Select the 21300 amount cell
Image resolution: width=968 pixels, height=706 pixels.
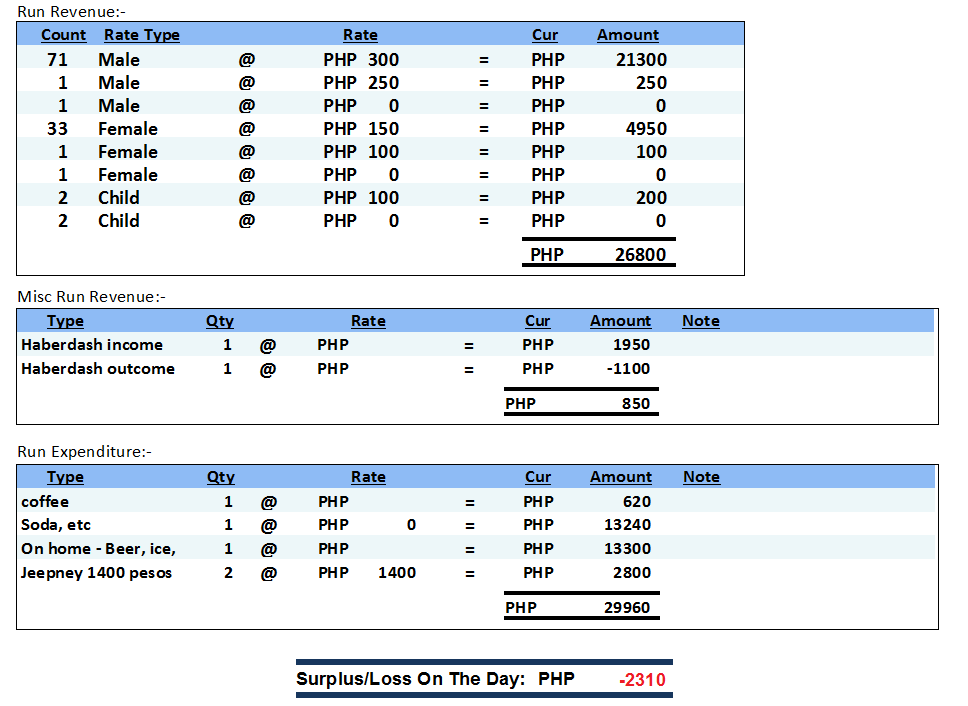pyautogui.click(x=641, y=60)
